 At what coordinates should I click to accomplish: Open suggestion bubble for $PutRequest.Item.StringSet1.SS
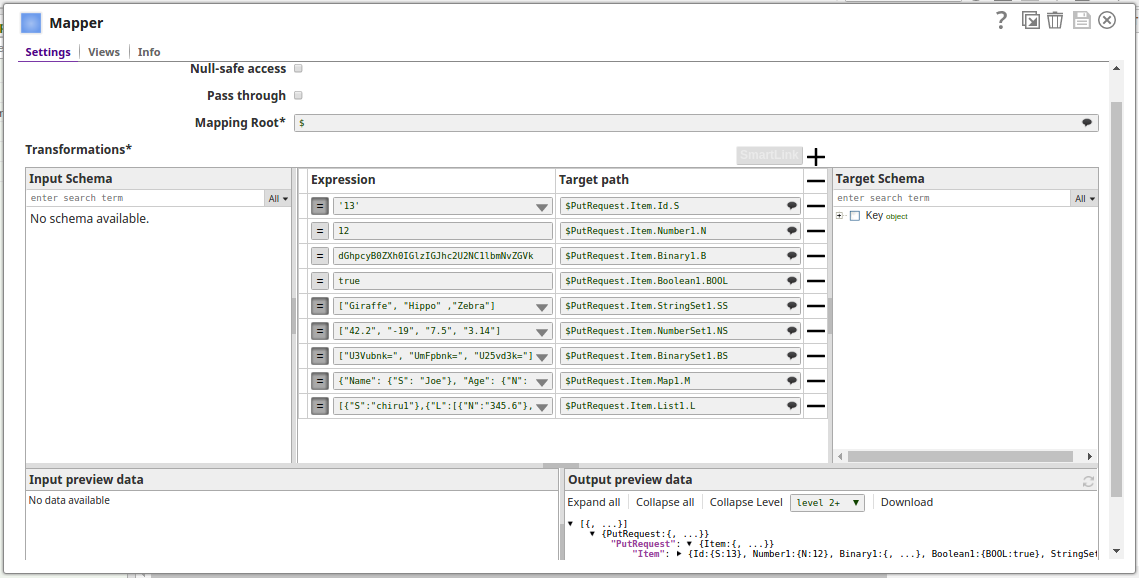(x=792, y=306)
